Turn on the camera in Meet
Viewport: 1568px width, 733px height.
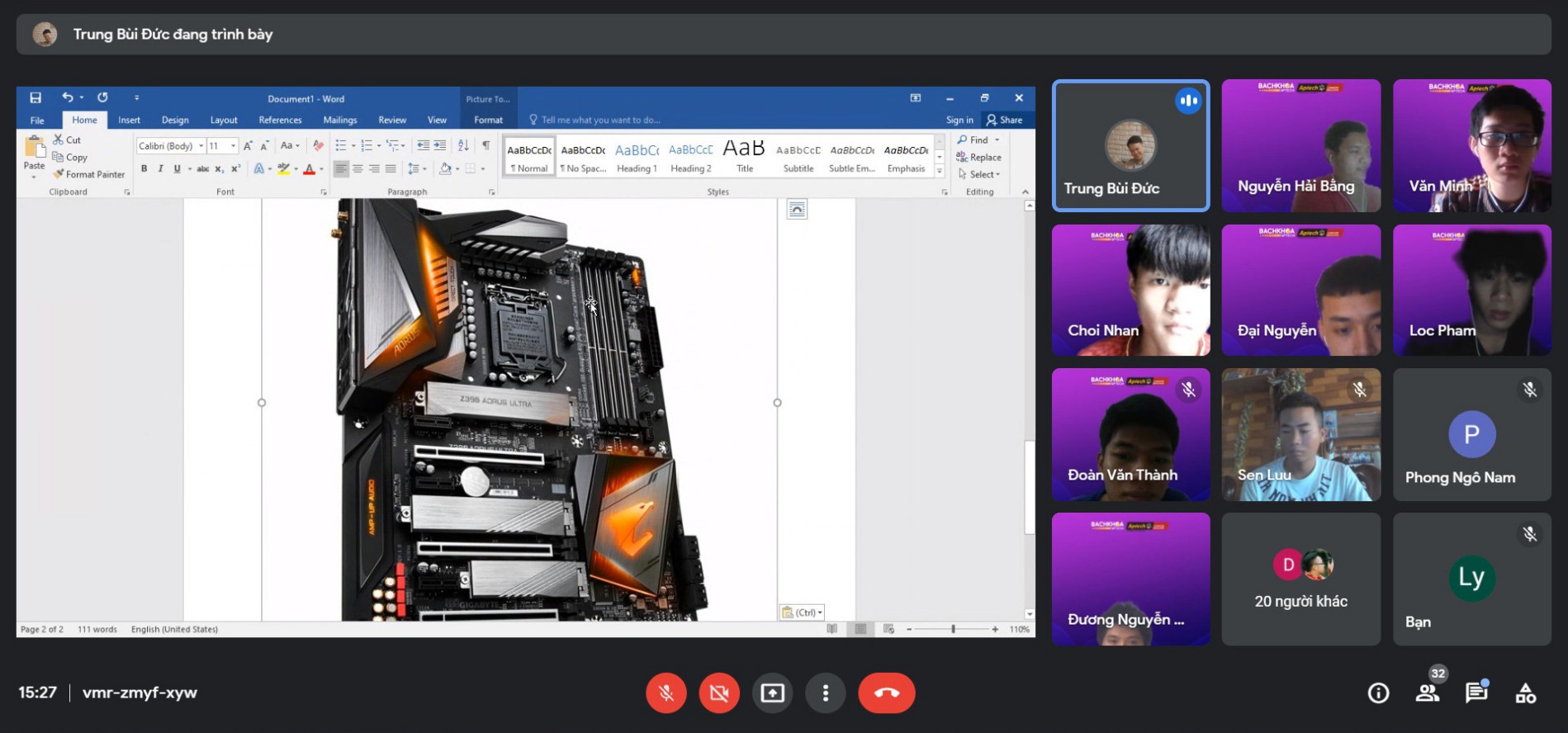(719, 693)
